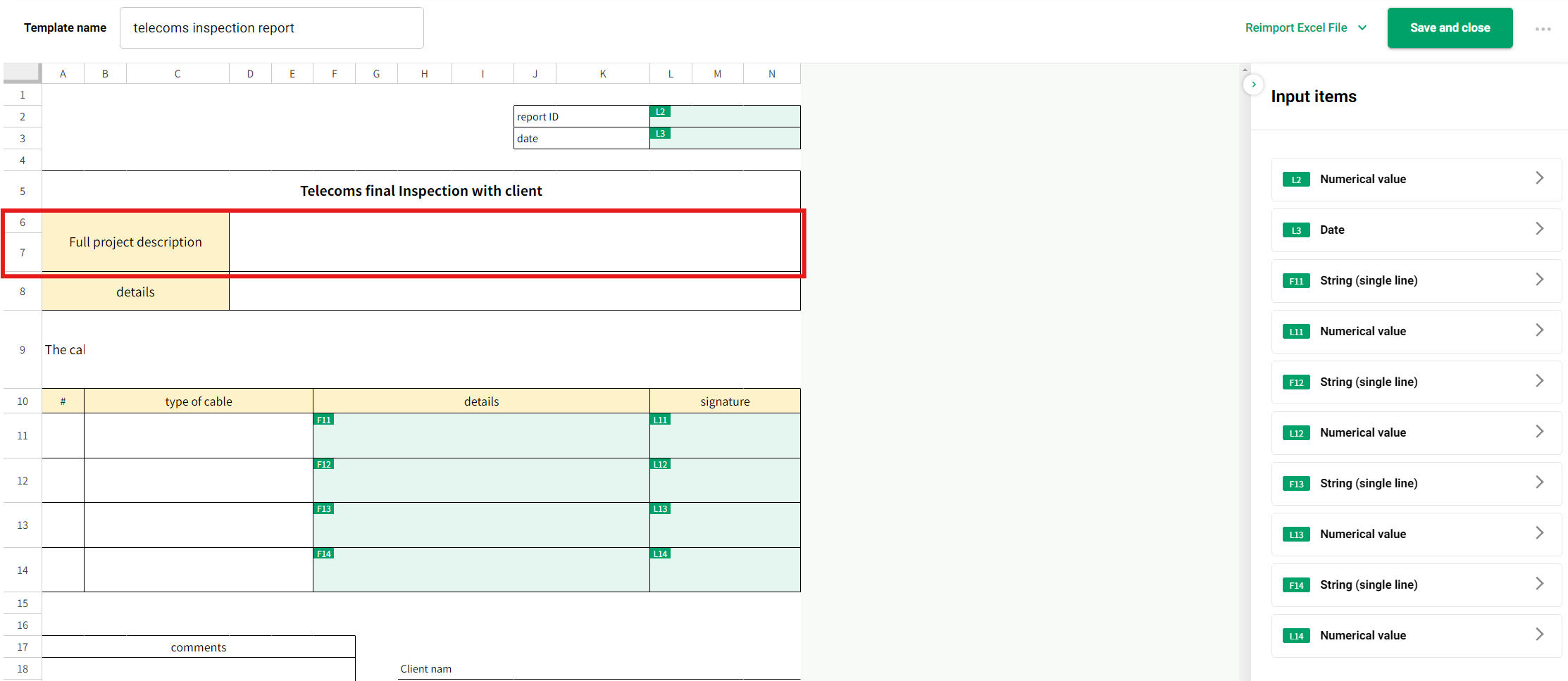Open the L14 Numerical value item
1568x681 pixels.
pos(1416,635)
